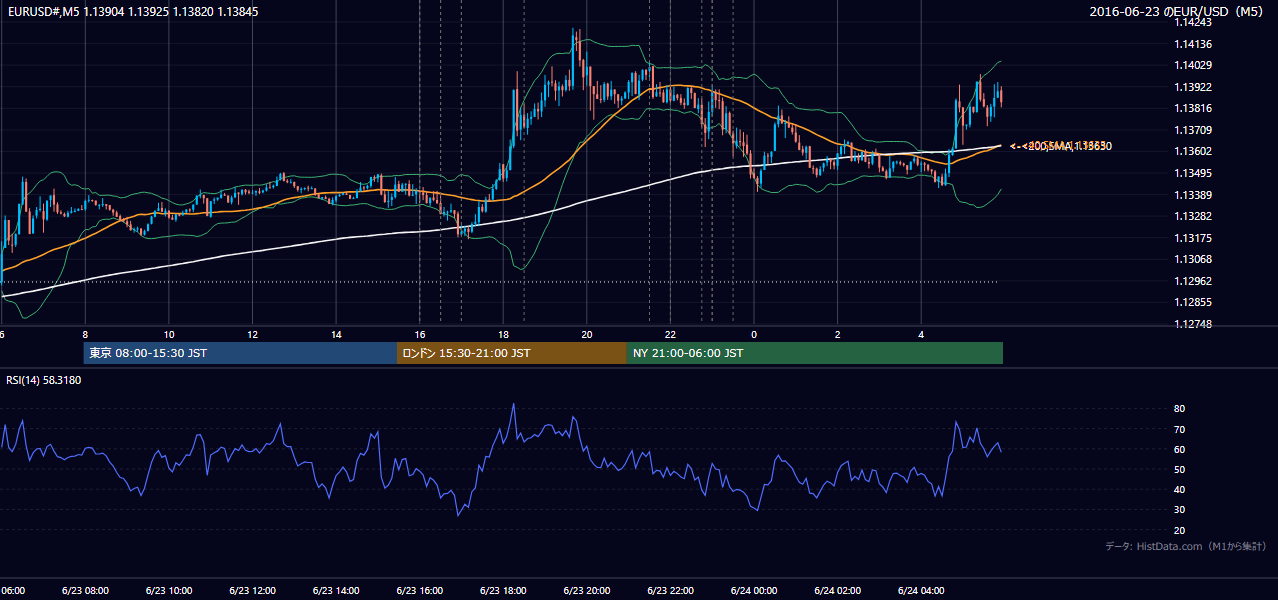1278x600 pixels.
Task: Click hour label 14 under the price chart
Action: click(337, 334)
